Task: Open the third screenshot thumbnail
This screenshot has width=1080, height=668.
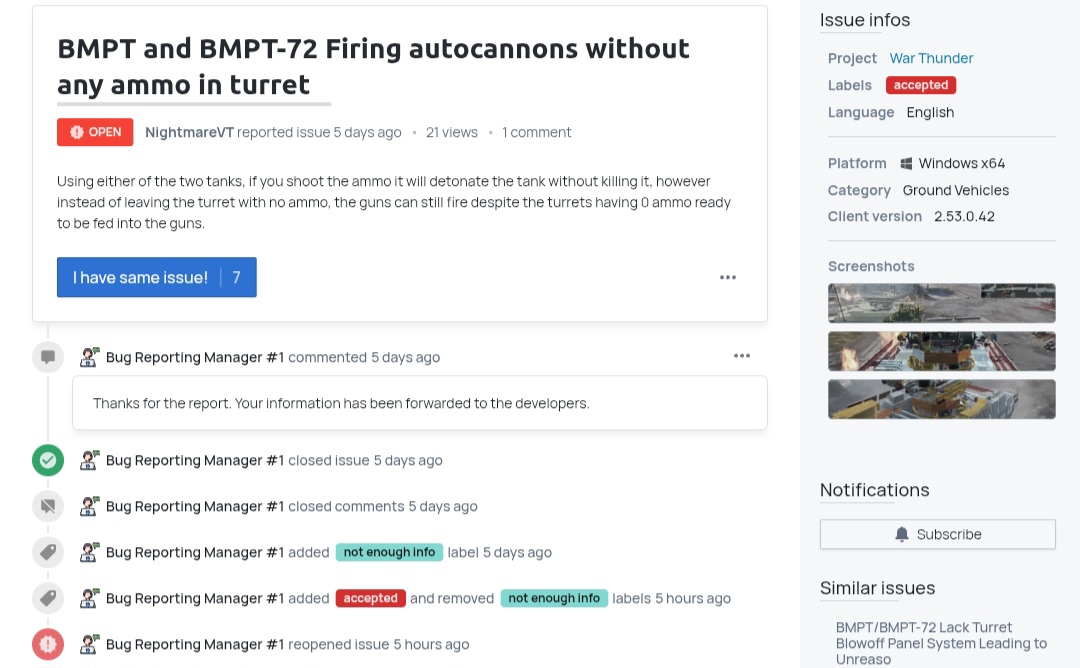Action: (x=941, y=399)
